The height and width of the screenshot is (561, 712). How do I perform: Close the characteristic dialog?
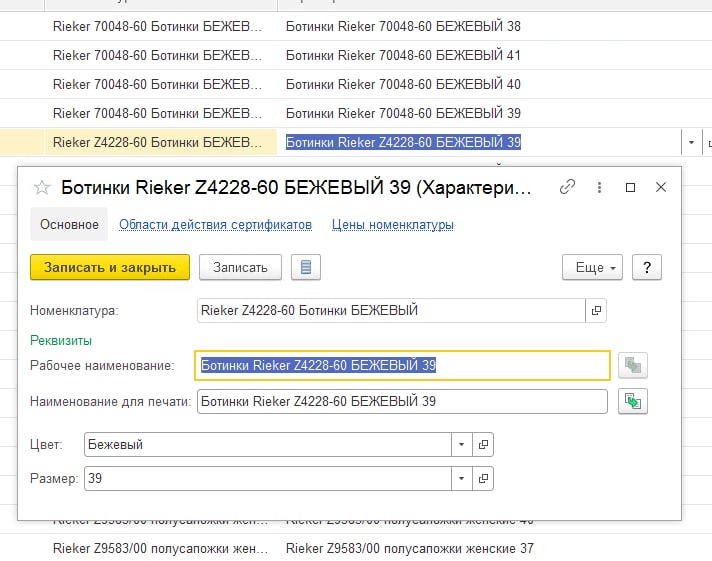coord(661,187)
